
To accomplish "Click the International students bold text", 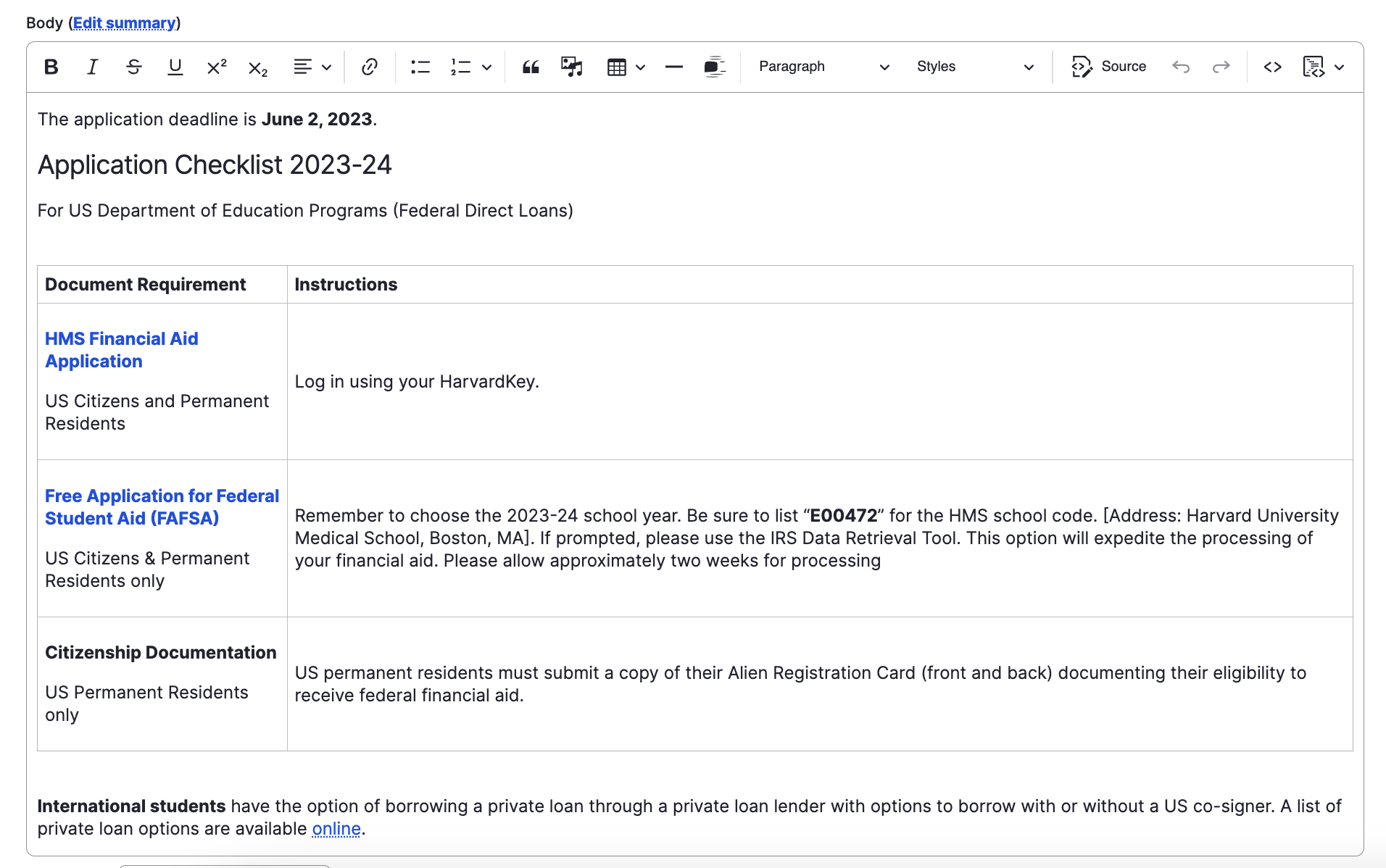I will pos(131,806).
